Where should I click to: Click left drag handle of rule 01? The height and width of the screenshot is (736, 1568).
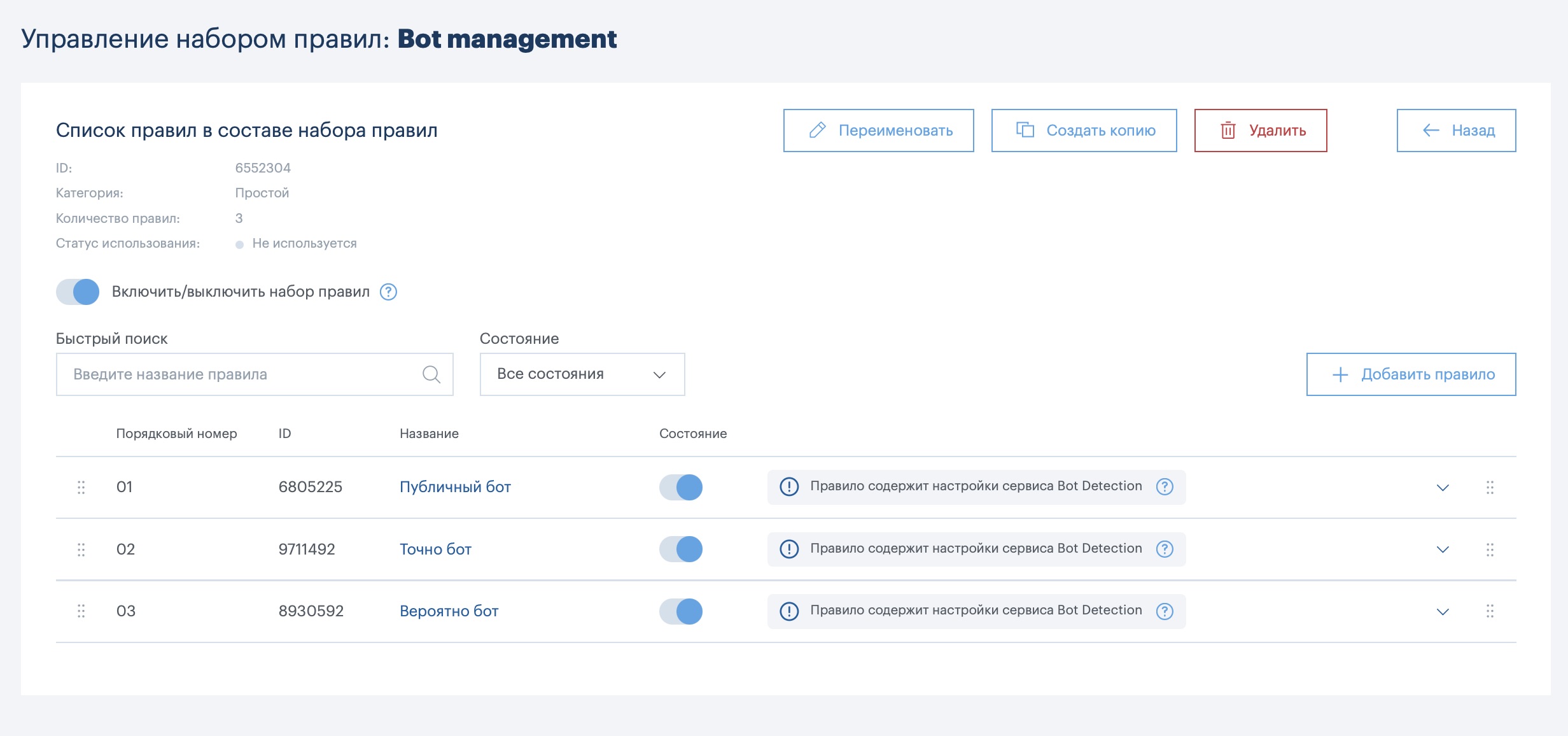(81, 488)
